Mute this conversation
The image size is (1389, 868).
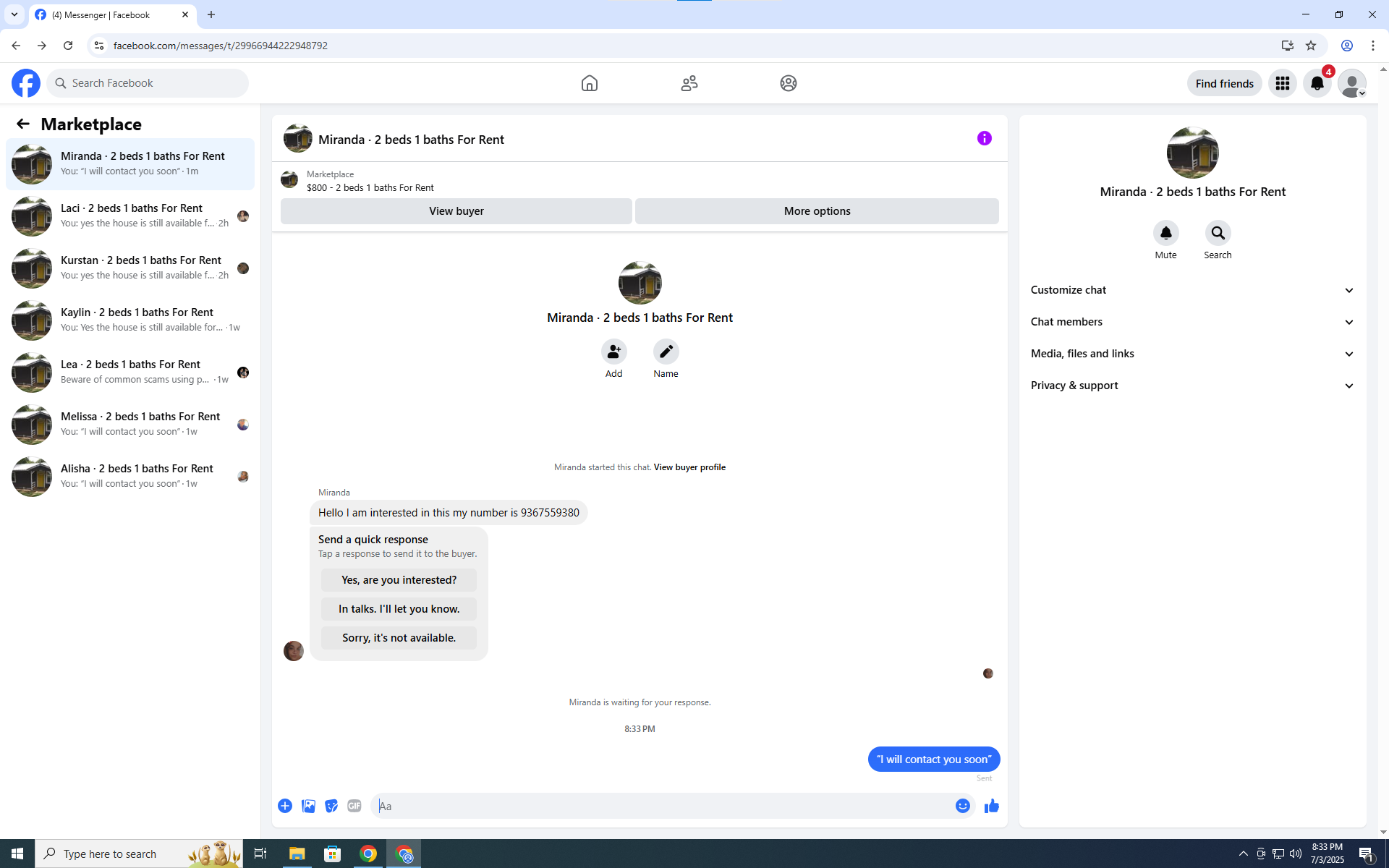tap(1165, 233)
